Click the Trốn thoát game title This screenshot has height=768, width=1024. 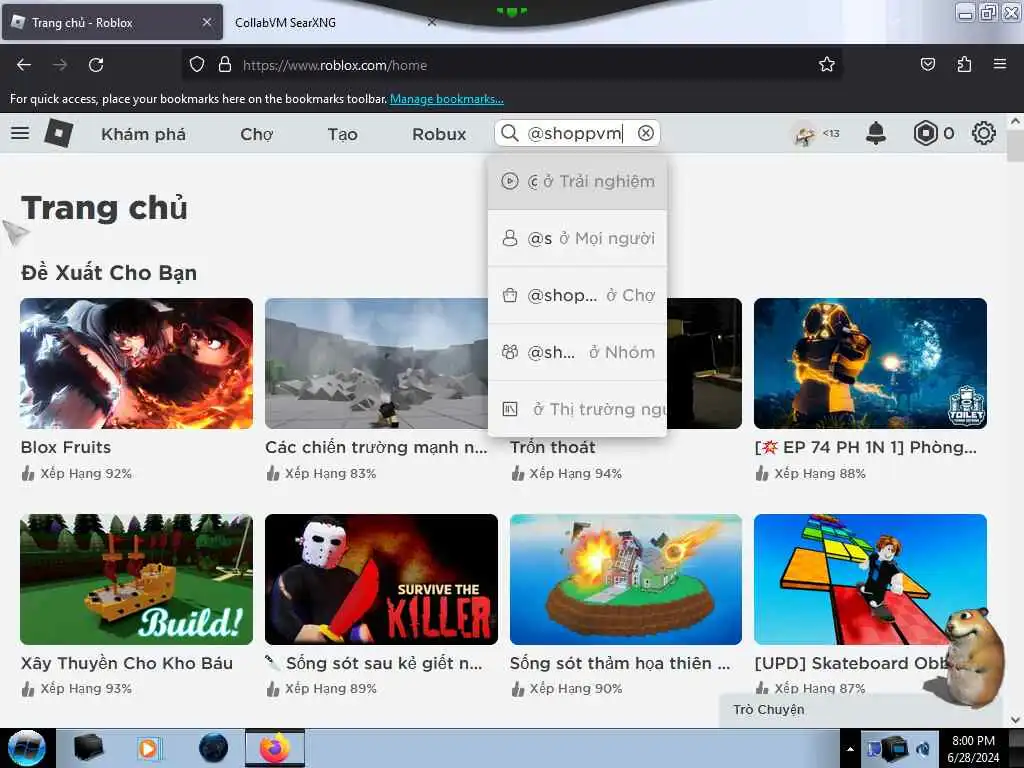552,447
